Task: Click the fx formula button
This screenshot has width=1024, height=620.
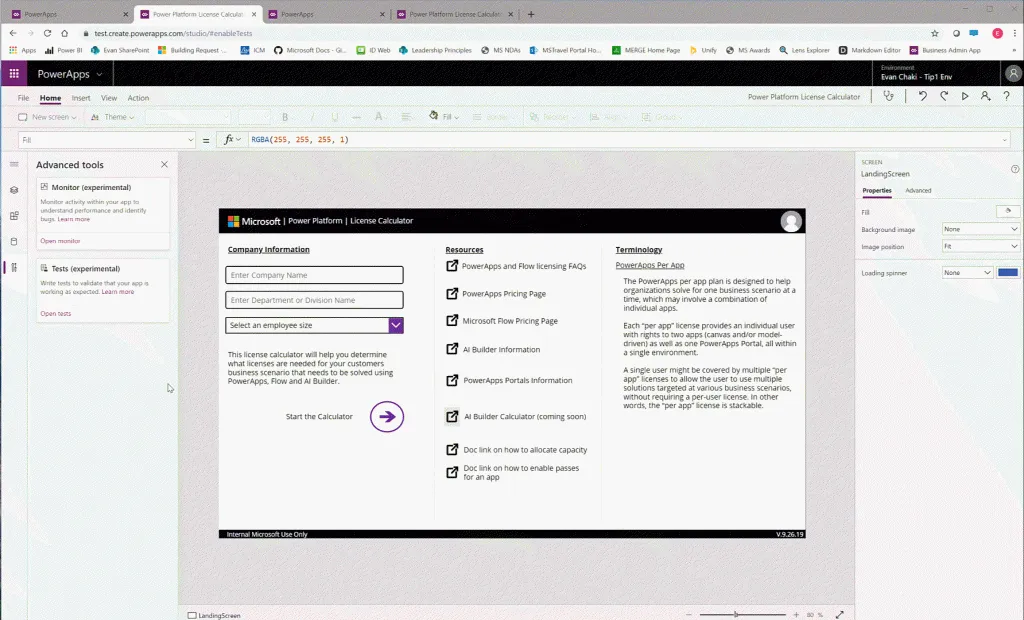Action: 232,139
